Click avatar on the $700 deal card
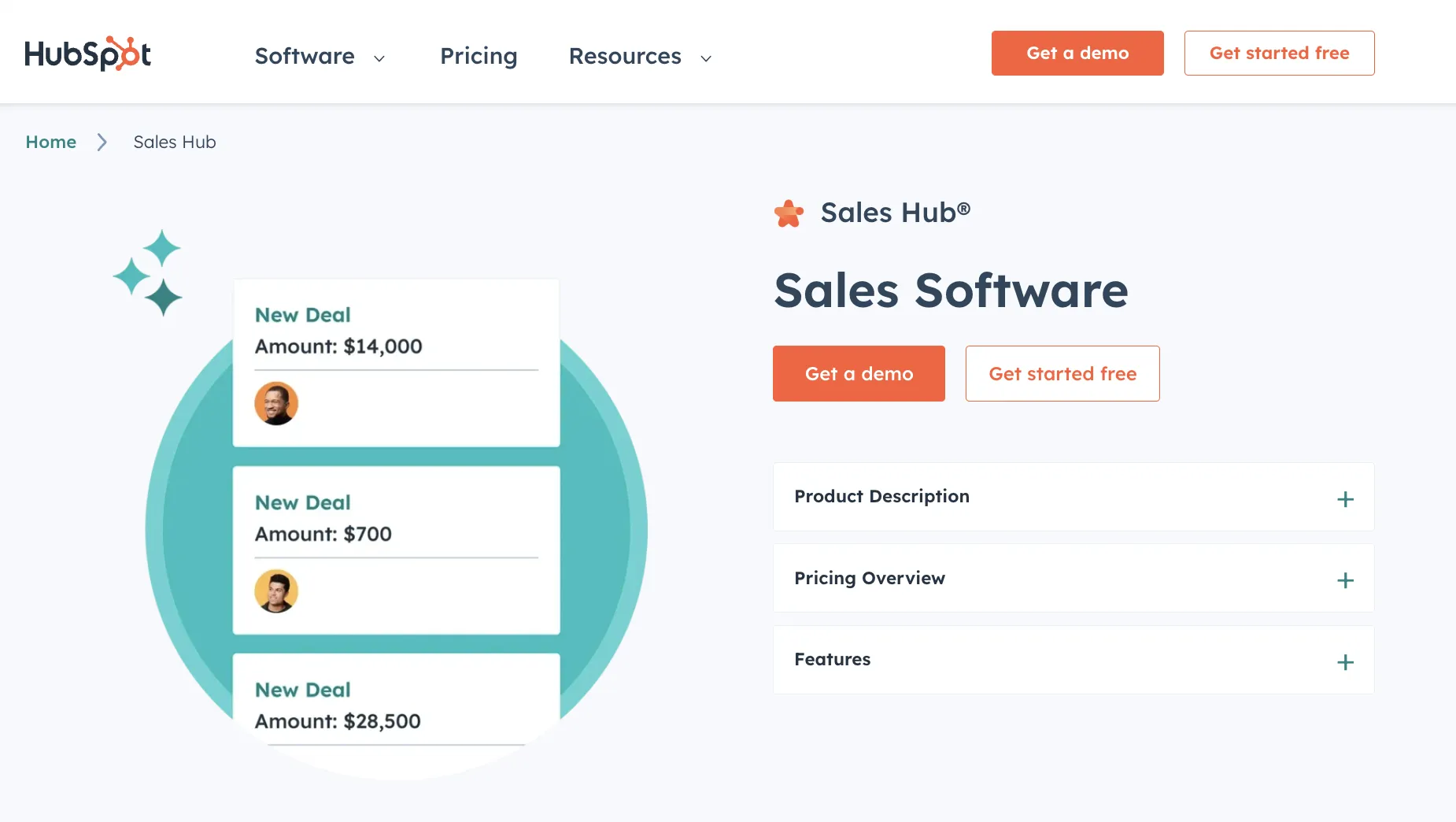The image size is (1456, 822). pyautogui.click(x=276, y=591)
